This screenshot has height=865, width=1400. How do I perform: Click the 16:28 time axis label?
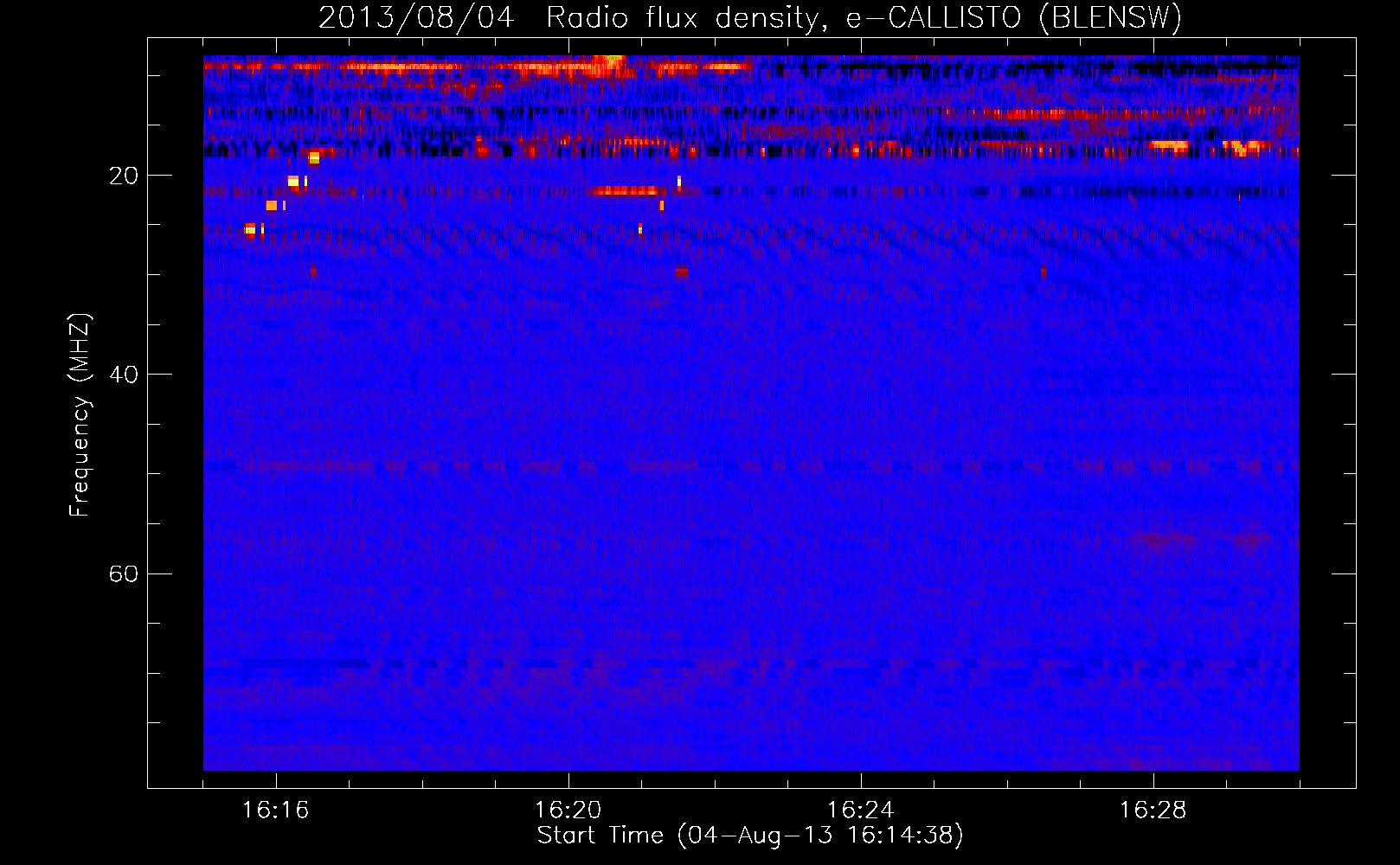pyautogui.click(x=1153, y=811)
